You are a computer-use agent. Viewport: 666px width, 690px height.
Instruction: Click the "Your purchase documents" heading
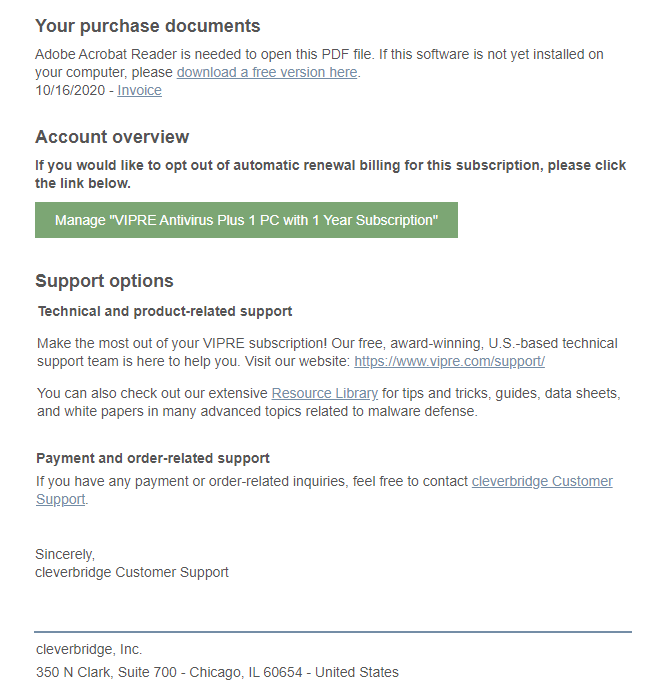click(148, 26)
